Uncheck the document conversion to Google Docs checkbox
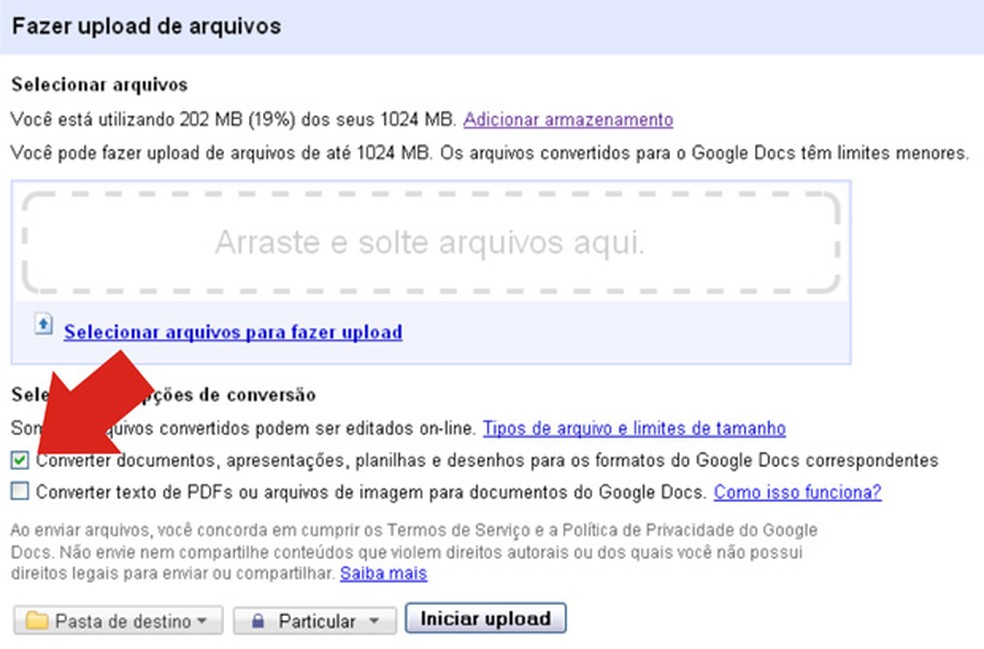The width and height of the screenshot is (984, 649). (x=18, y=461)
